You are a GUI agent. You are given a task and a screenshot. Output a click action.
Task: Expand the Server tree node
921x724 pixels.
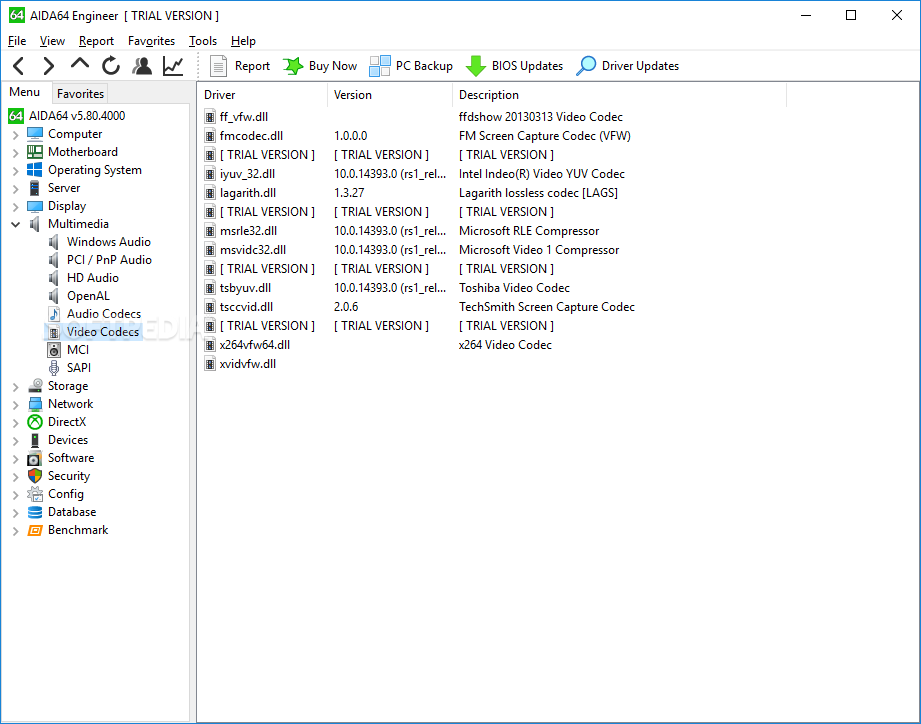[16, 189]
